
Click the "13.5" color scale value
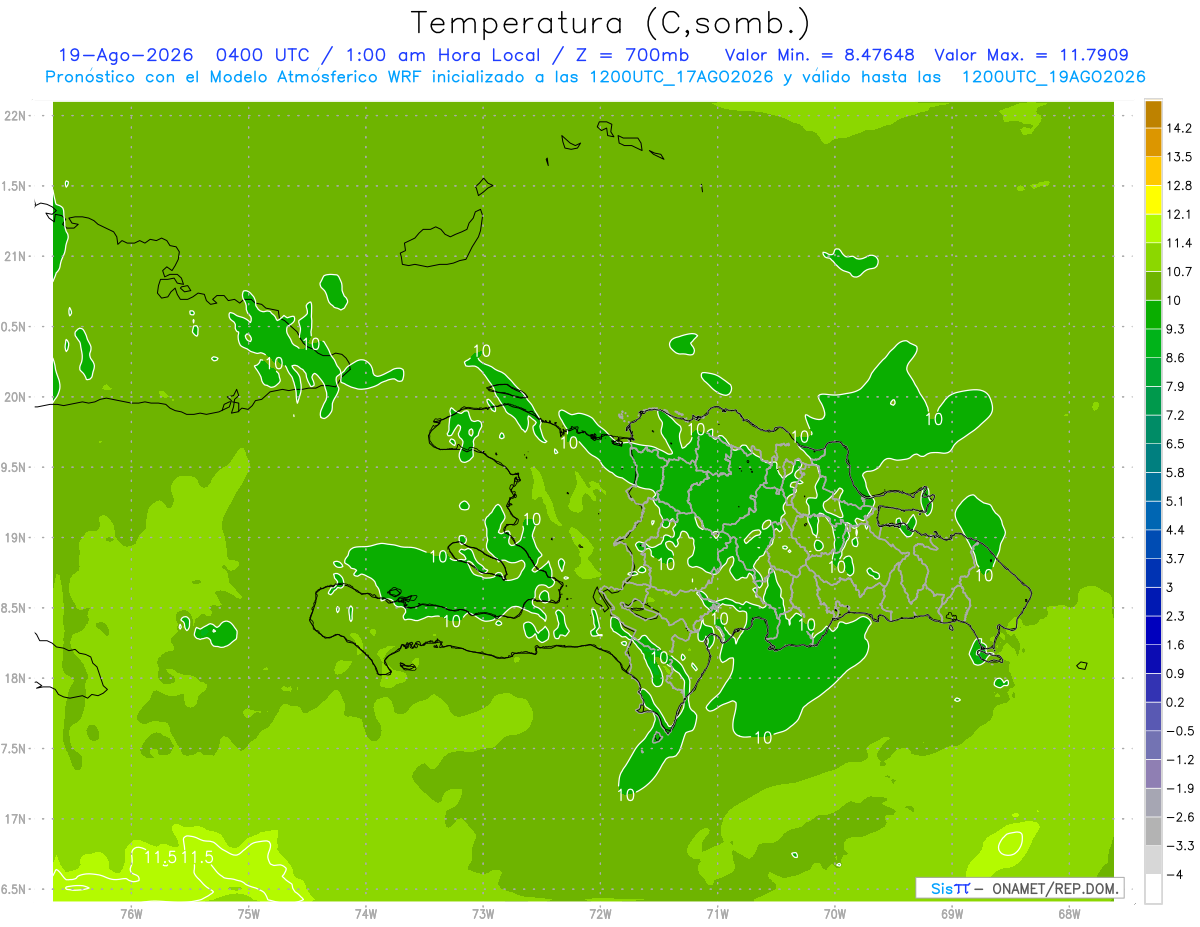click(1179, 157)
